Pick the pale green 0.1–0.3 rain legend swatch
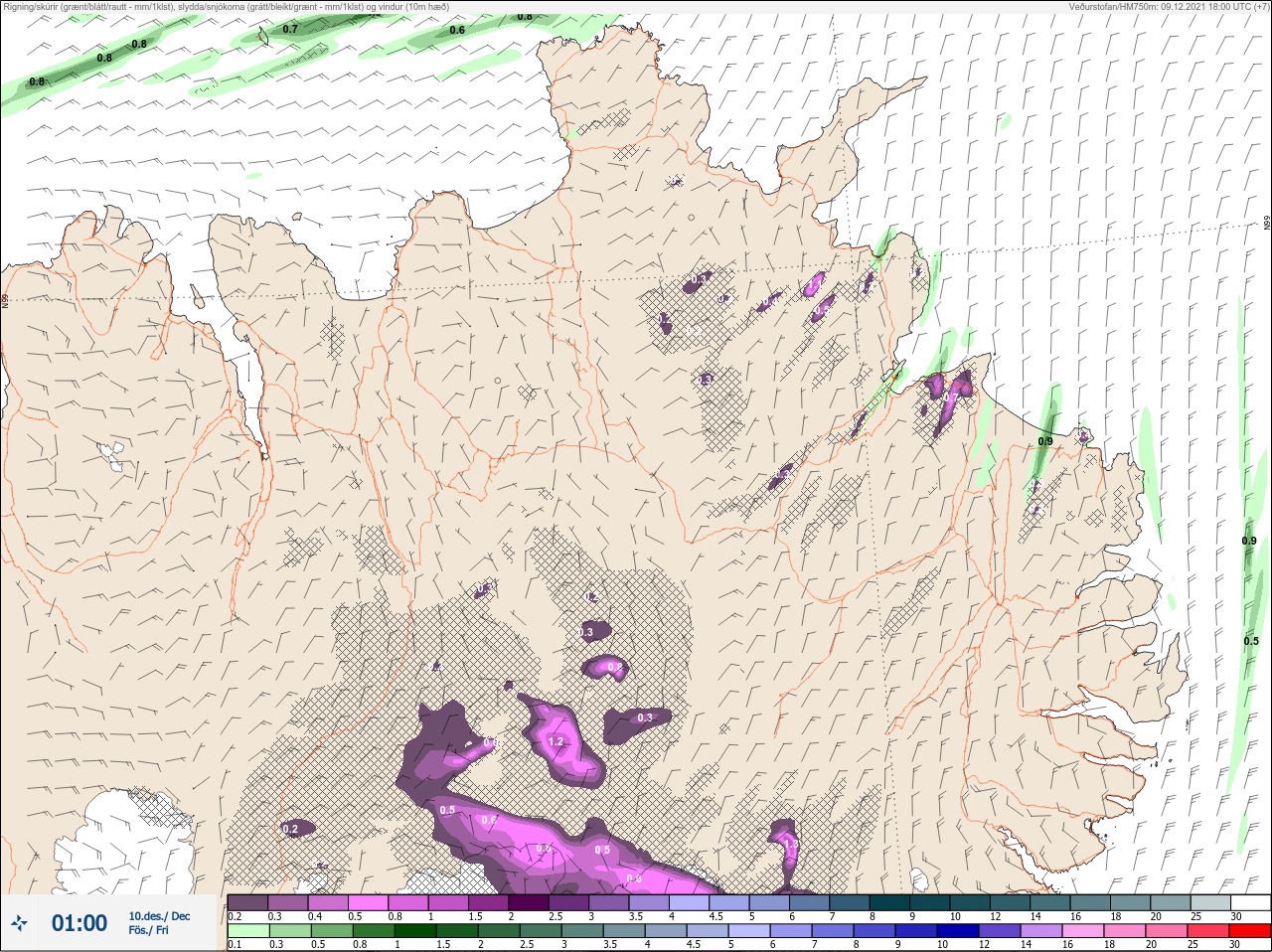This screenshot has width=1272, height=952. tap(247, 931)
